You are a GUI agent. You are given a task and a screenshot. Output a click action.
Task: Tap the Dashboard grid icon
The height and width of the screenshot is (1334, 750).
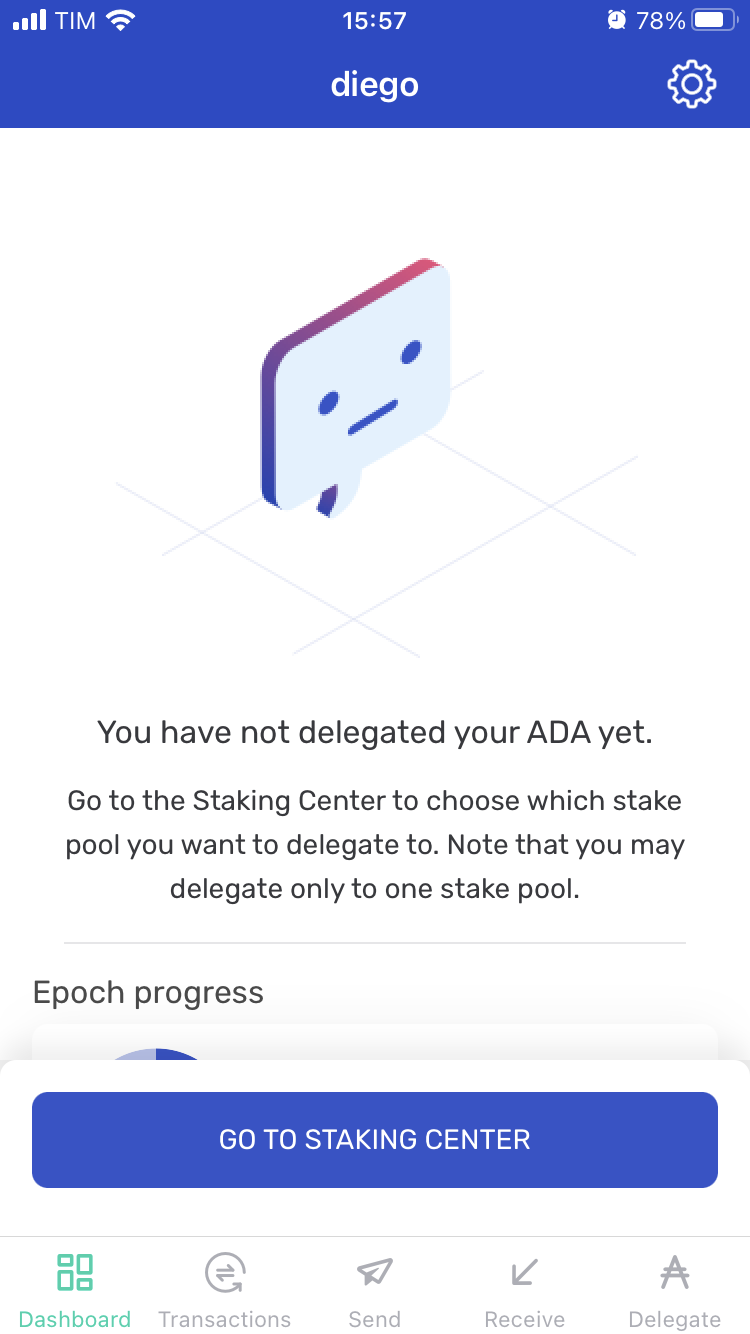[x=75, y=1272]
